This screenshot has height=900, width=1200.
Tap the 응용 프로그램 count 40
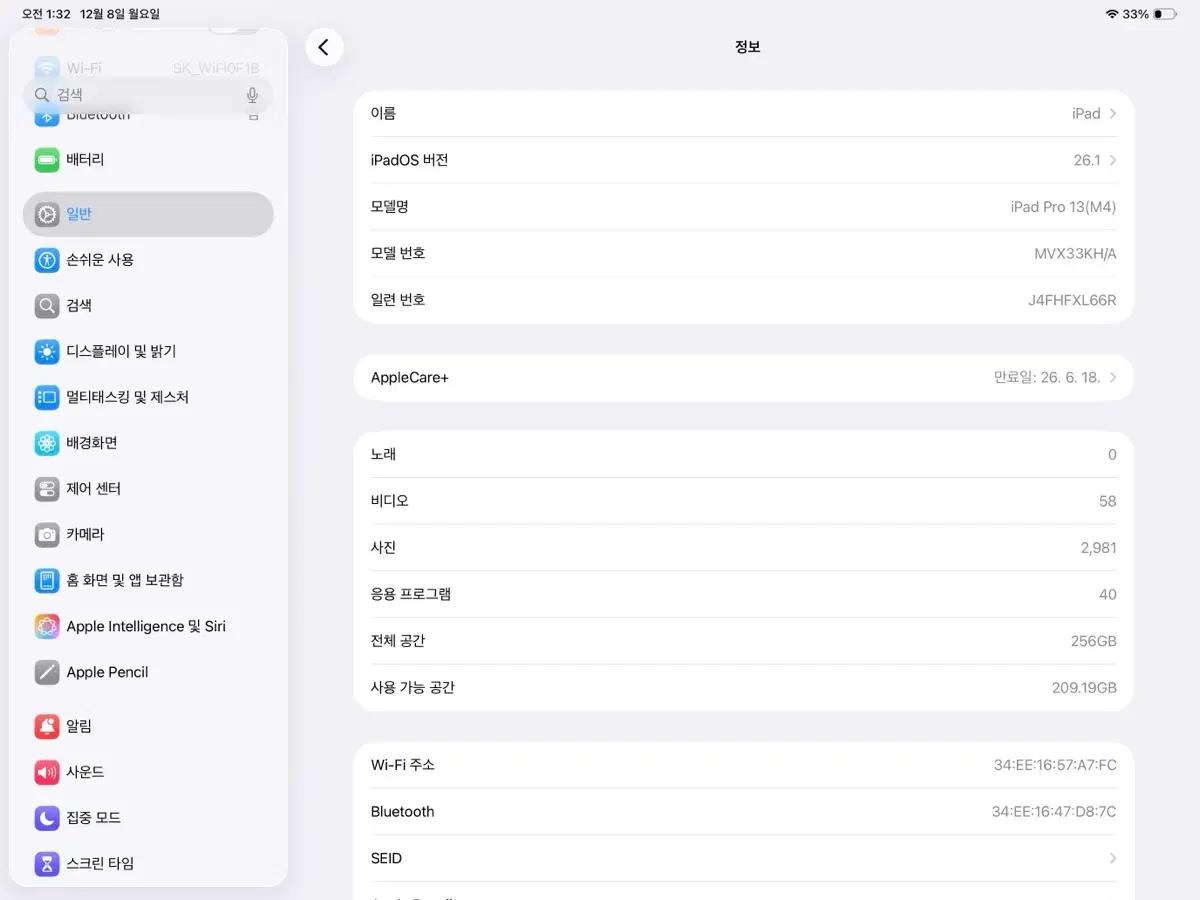1107,594
